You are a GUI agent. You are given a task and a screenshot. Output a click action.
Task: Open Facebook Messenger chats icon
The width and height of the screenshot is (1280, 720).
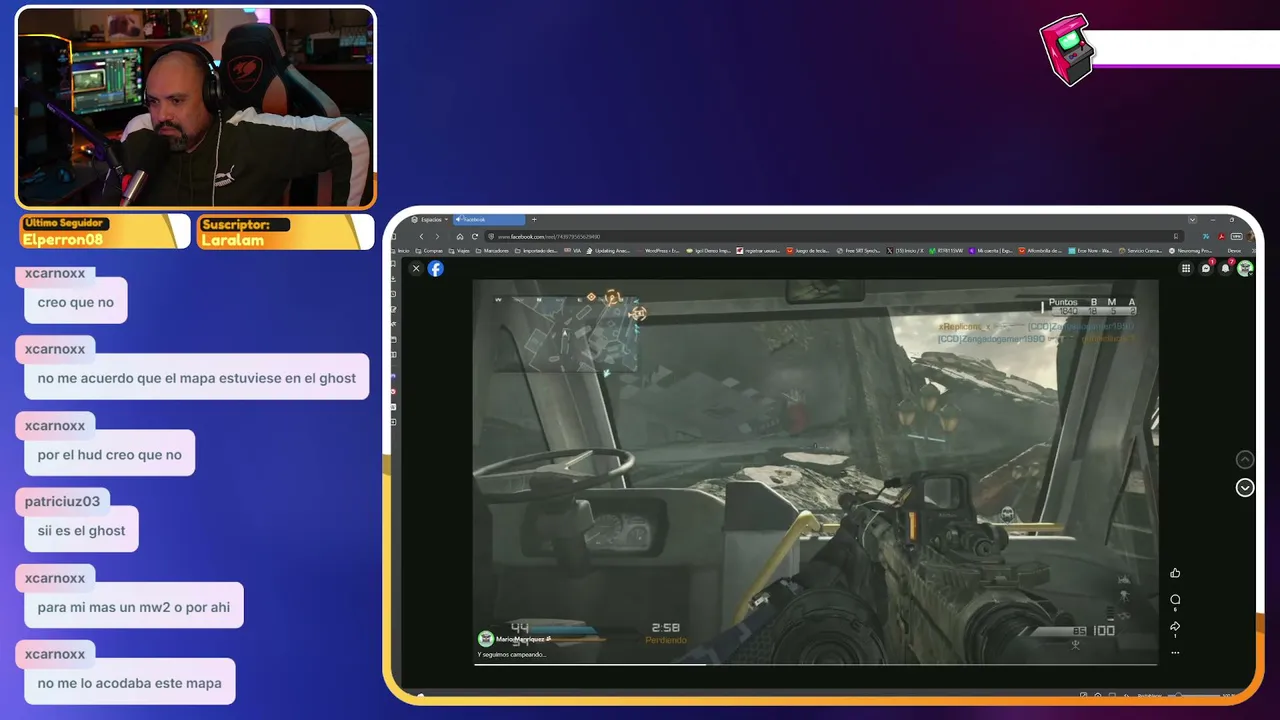[1206, 268]
